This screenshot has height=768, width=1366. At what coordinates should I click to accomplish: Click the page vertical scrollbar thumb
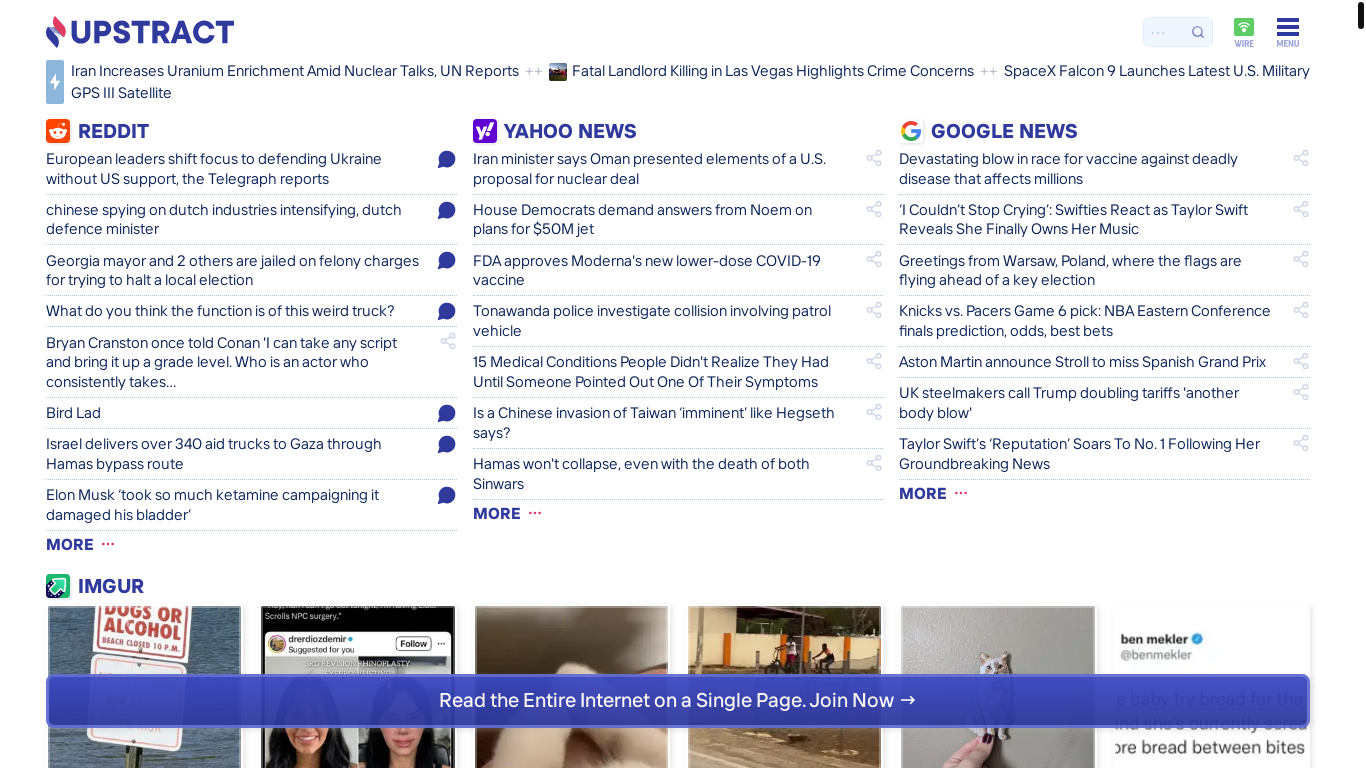click(x=1361, y=16)
